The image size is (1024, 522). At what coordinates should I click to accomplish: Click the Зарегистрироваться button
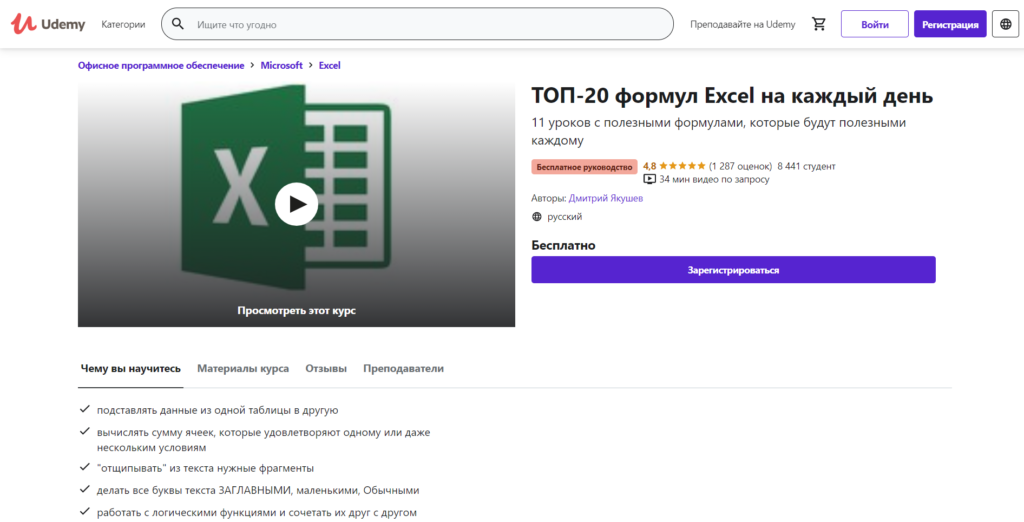[x=733, y=270]
